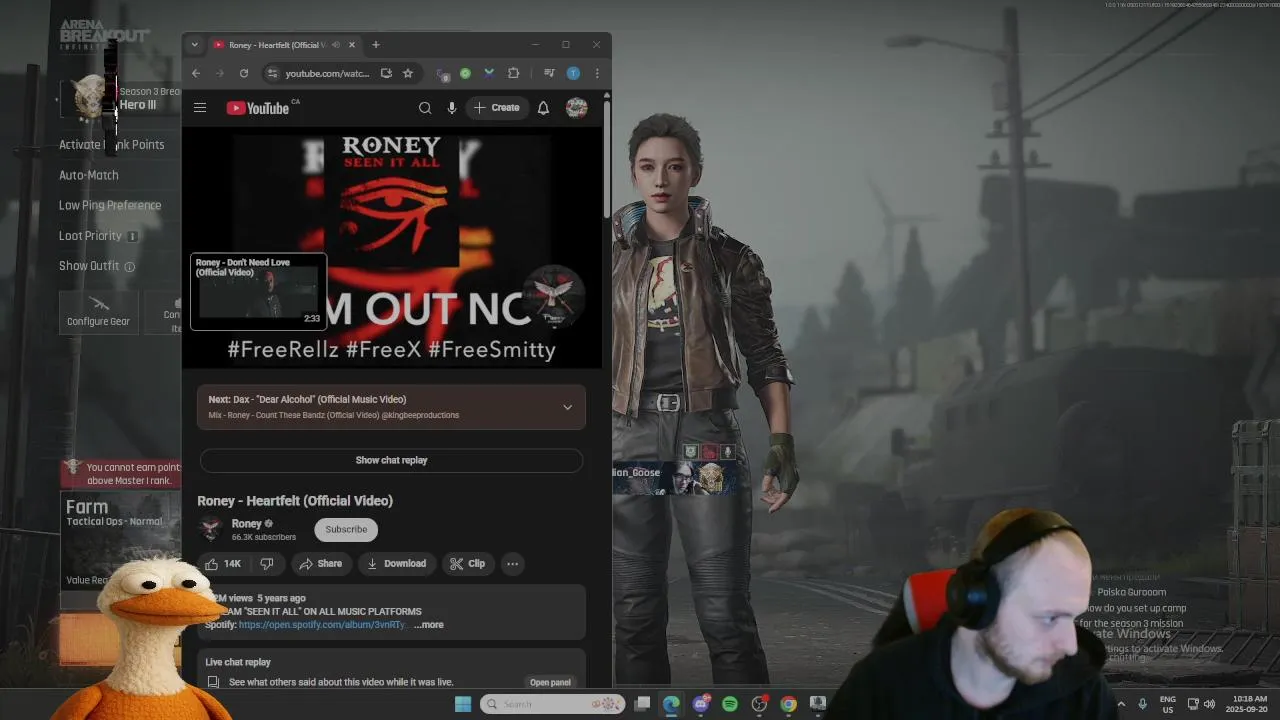
Task: Click the YouTube page vertical scrollbar
Action: click(x=606, y=160)
